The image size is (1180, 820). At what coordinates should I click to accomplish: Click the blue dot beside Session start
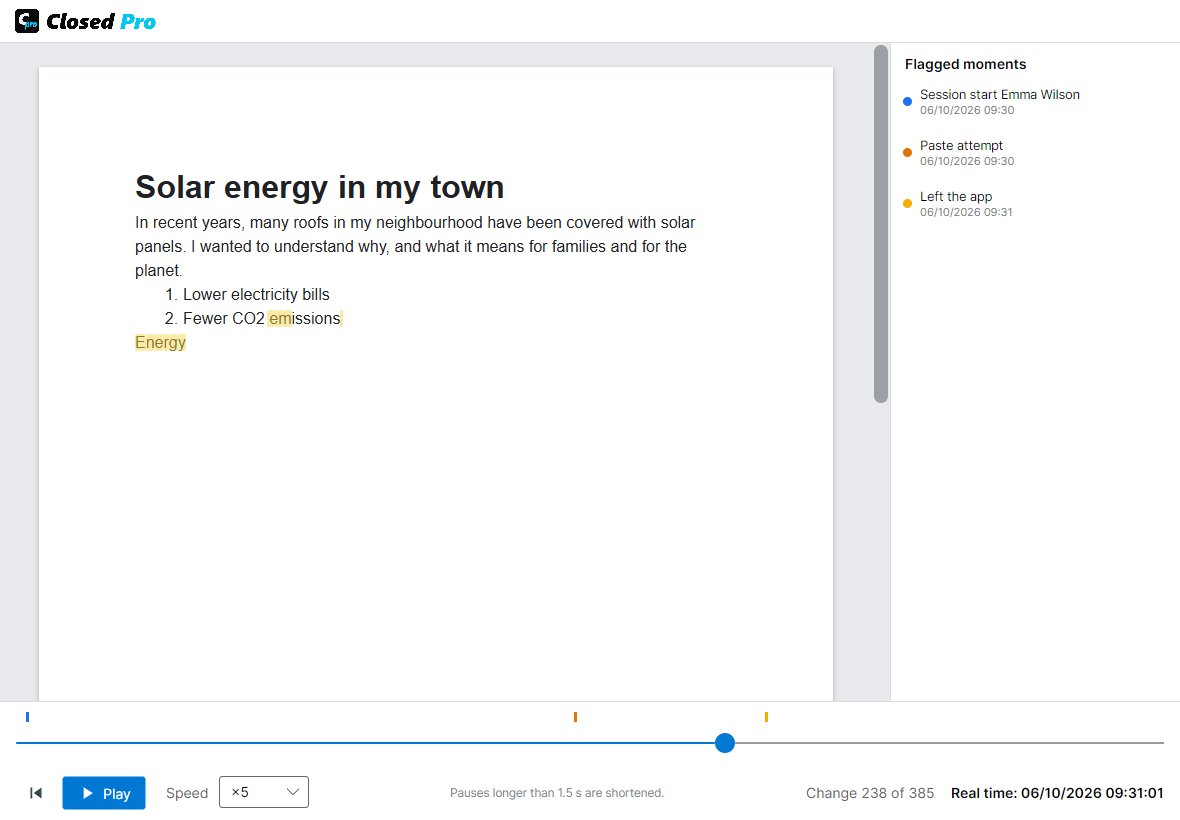pyautogui.click(x=908, y=102)
